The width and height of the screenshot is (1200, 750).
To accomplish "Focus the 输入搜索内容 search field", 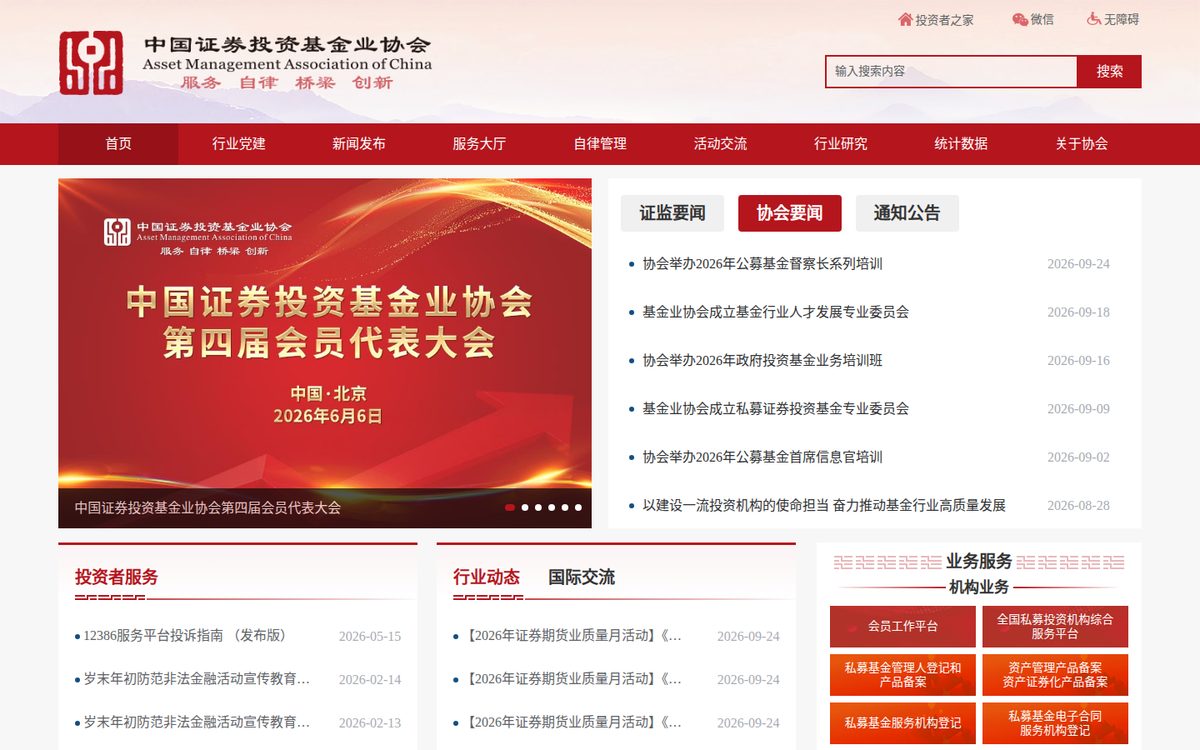I will point(951,71).
